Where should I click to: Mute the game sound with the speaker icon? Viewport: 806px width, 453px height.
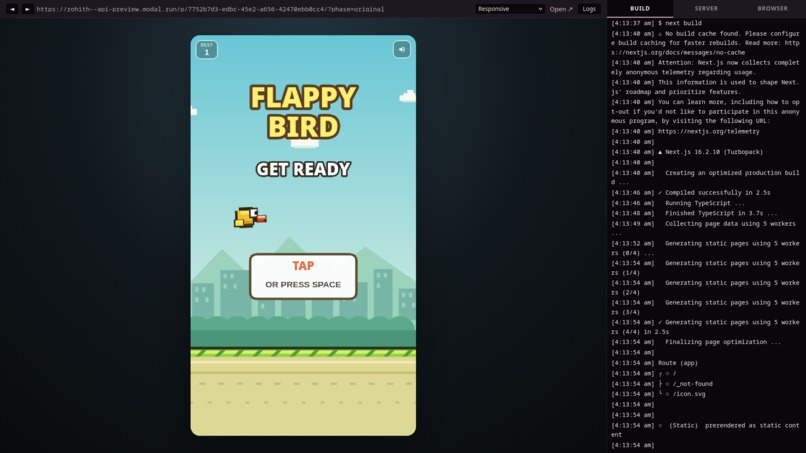click(401, 49)
